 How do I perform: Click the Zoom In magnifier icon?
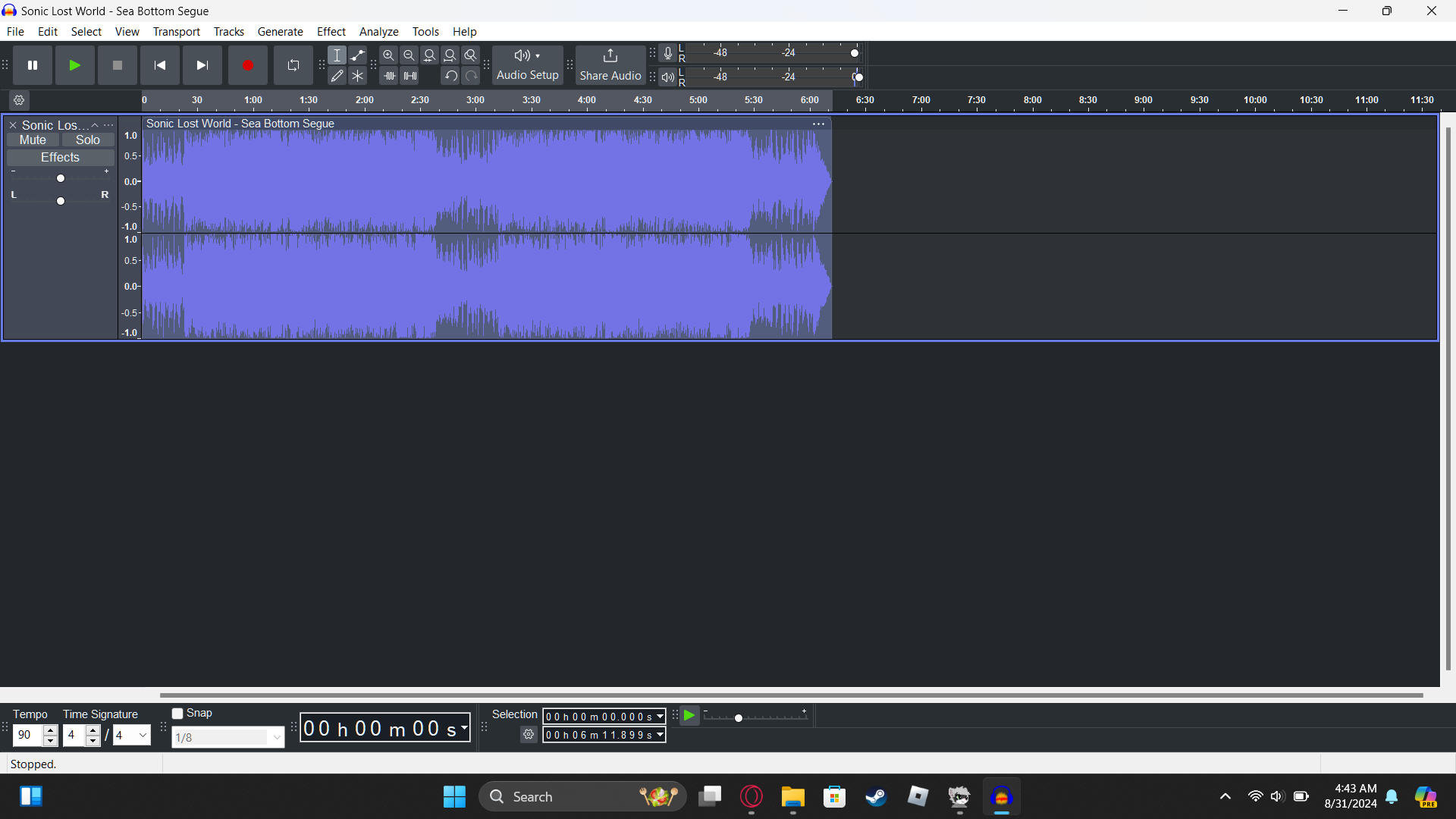(388, 55)
